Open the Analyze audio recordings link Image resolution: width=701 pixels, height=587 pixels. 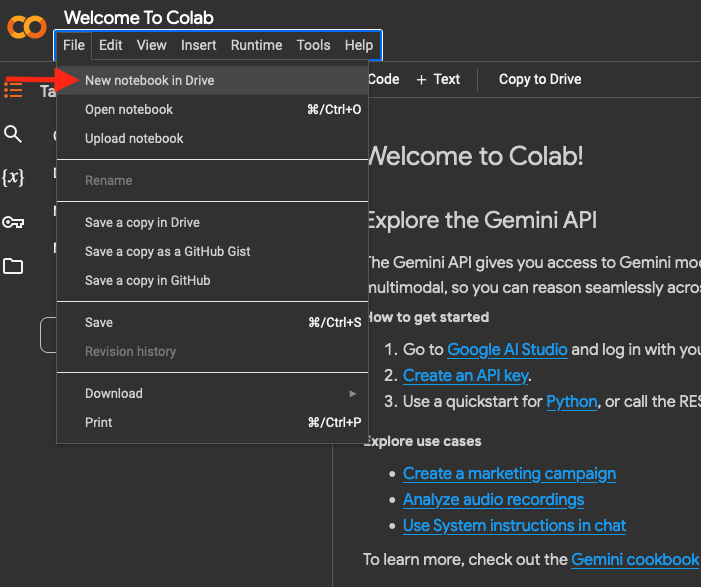coord(493,499)
